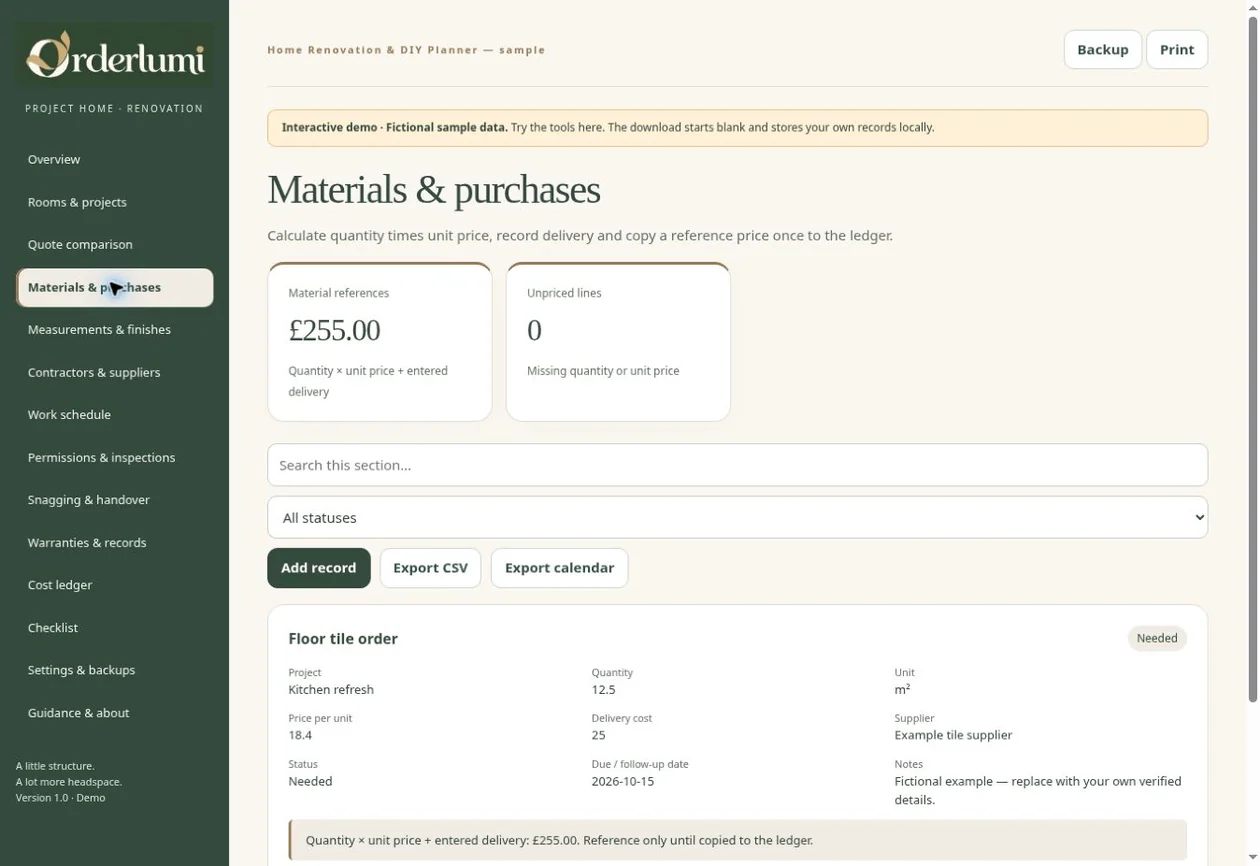The image size is (1260, 866).
Task: Click the due date 2026-10-15
Action: pyautogui.click(x=622, y=781)
